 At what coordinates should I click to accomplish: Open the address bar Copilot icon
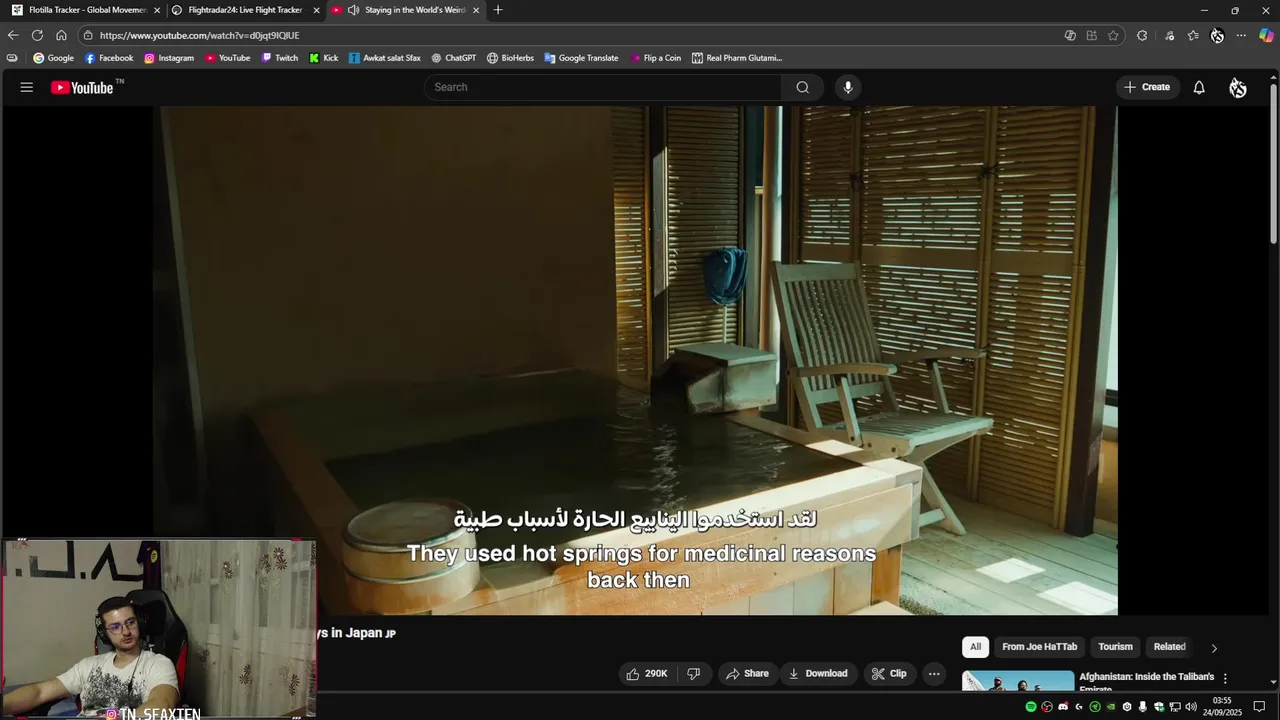click(1070, 35)
